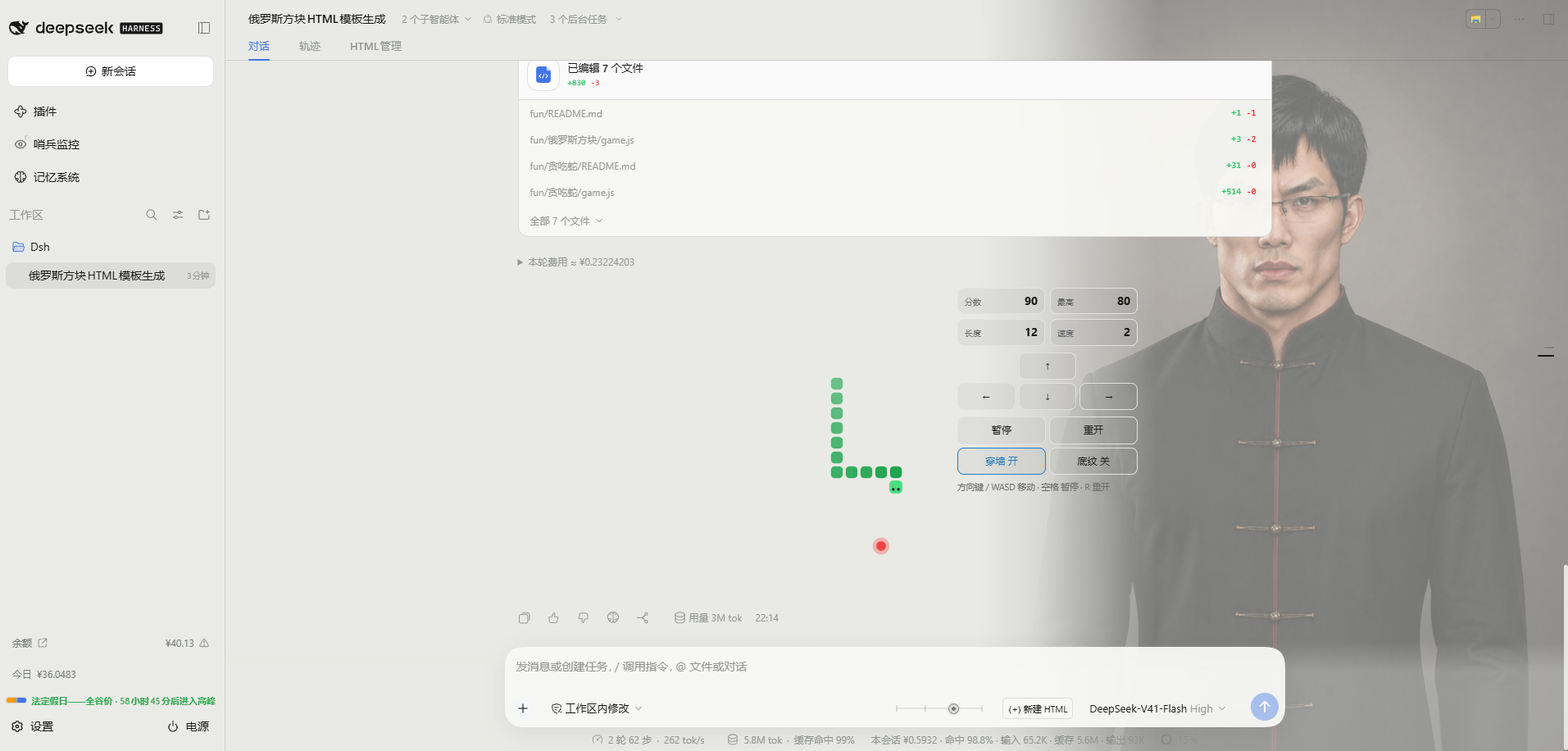Viewport: 1568px width, 751px height.
Task: Click the 2 轮 62 步 speed stats
Action: 648,740
